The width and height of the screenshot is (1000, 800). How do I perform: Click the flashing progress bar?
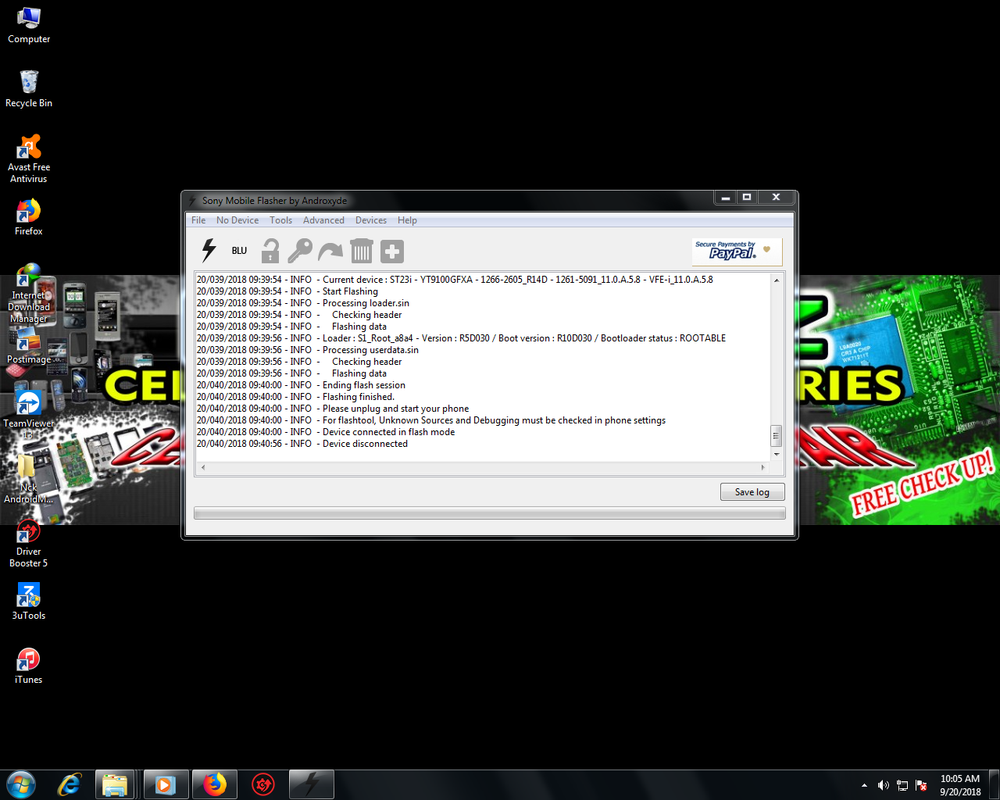coord(489,513)
